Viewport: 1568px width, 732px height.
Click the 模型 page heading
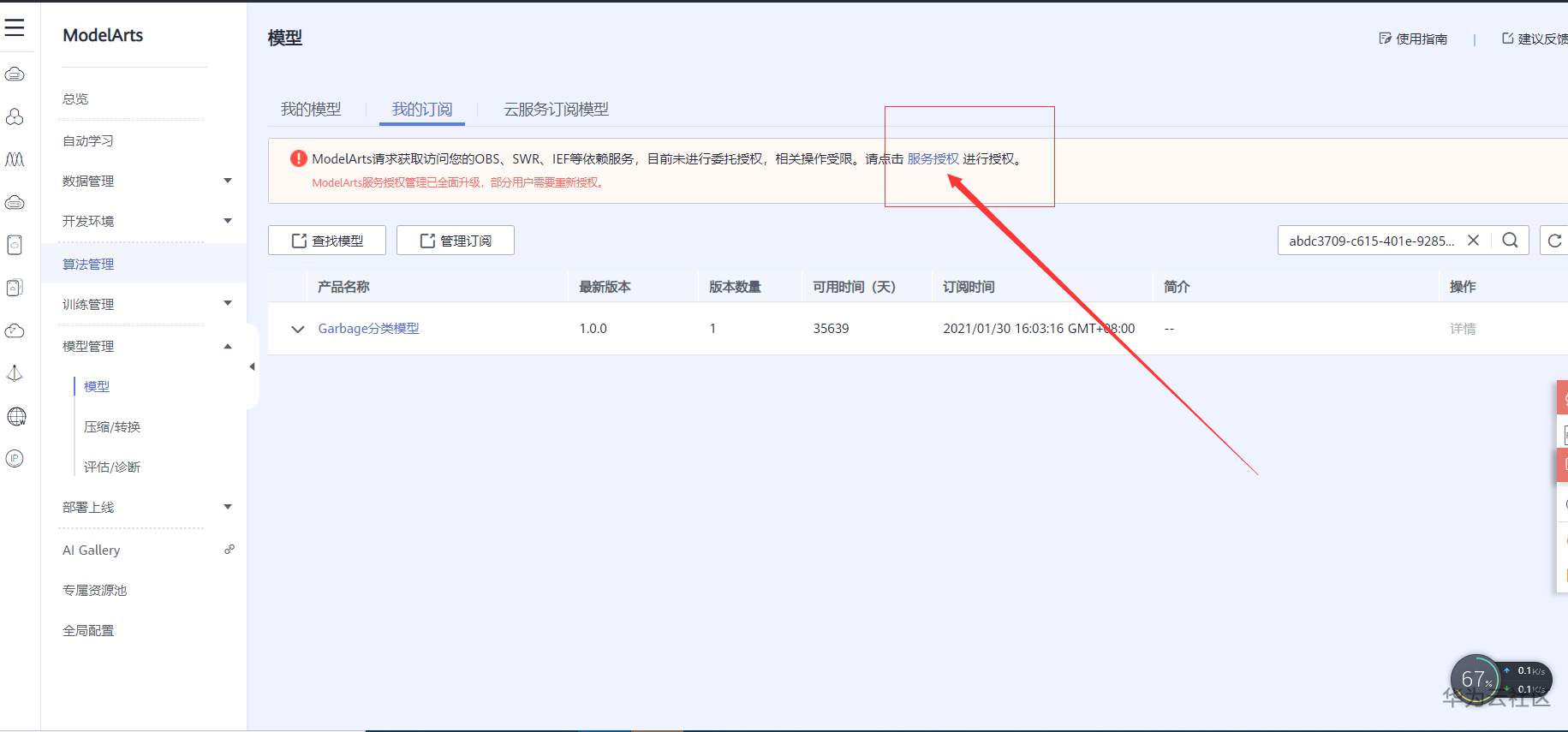pyautogui.click(x=285, y=38)
